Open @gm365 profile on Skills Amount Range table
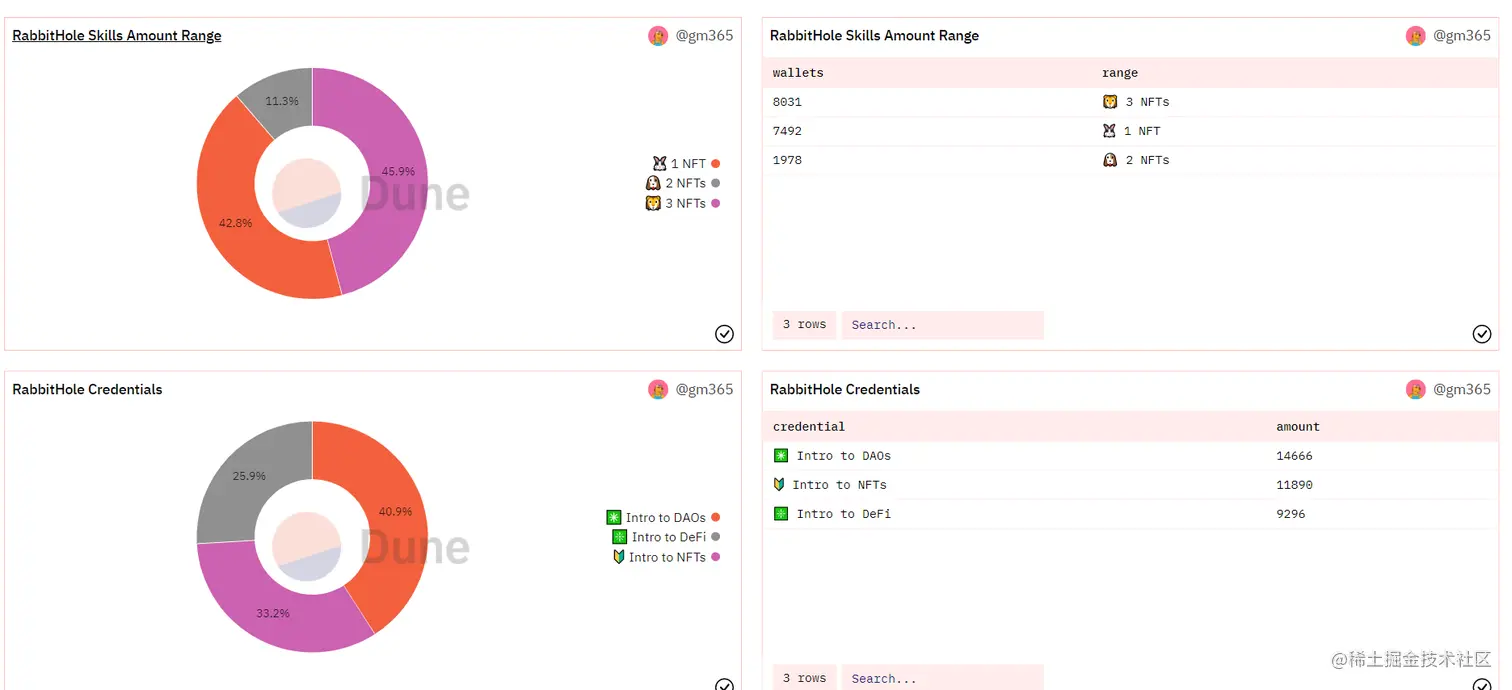Image resolution: width=1512 pixels, height=690 pixels. tap(1462, 35)
